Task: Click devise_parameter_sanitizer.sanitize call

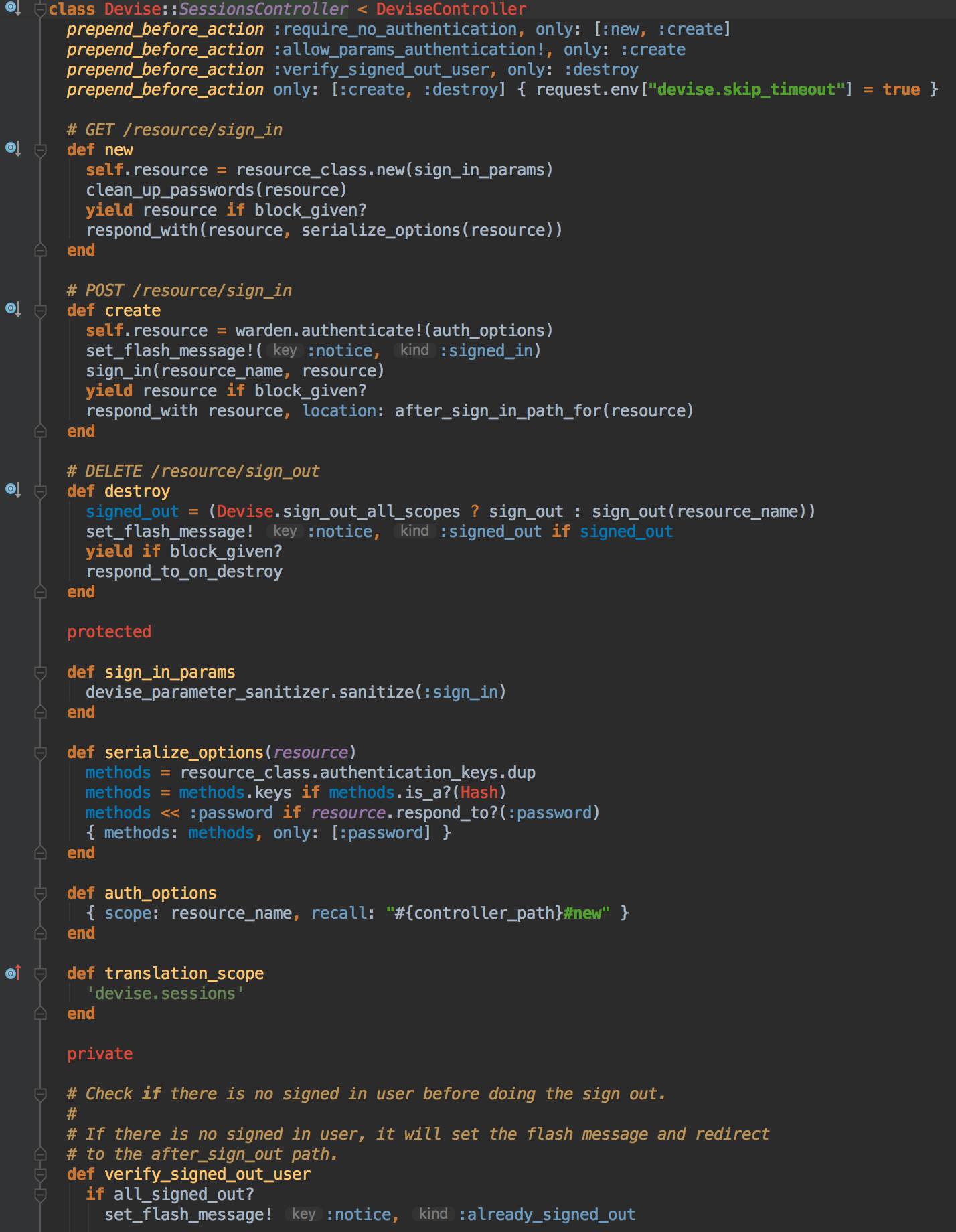Action: pos(296,692)
